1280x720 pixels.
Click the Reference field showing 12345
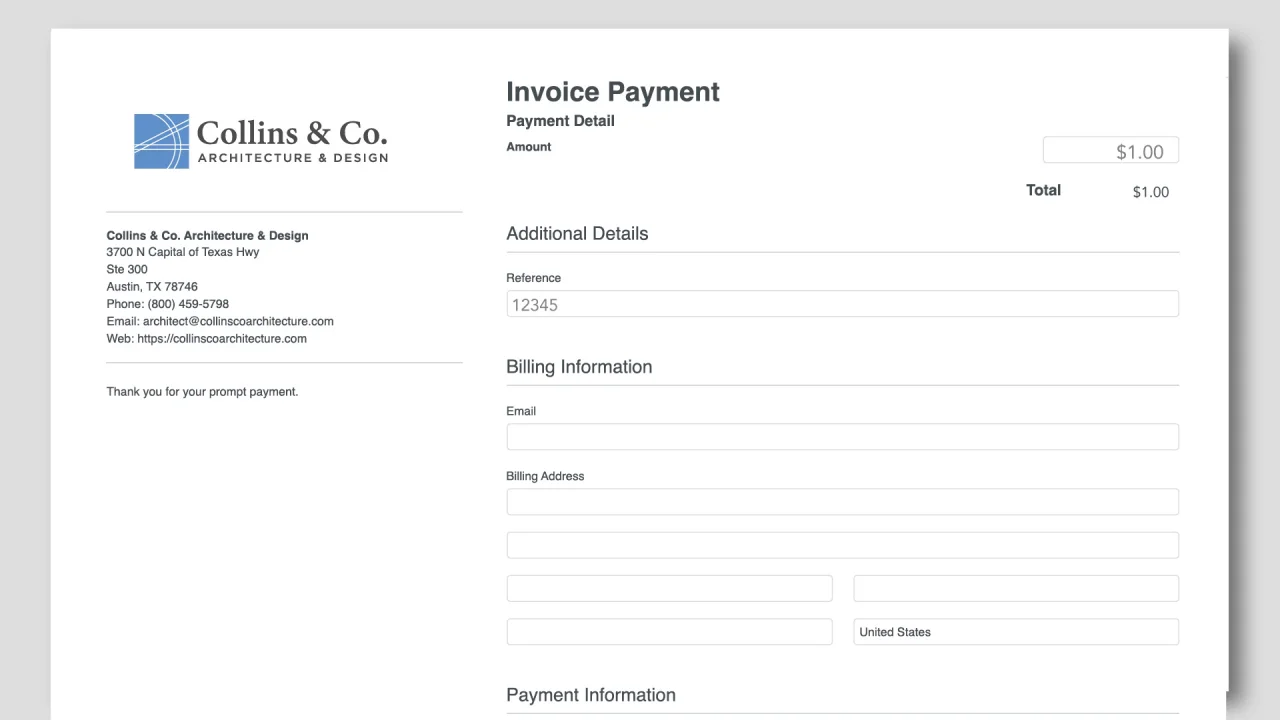pos(842,304)
